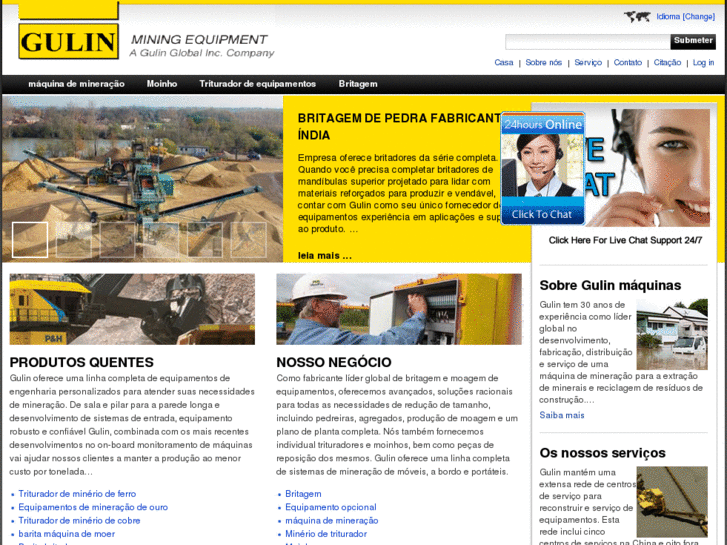Click the main quarry crusher slideshow image
Viewport: 727px width, 545px height.
142,179
